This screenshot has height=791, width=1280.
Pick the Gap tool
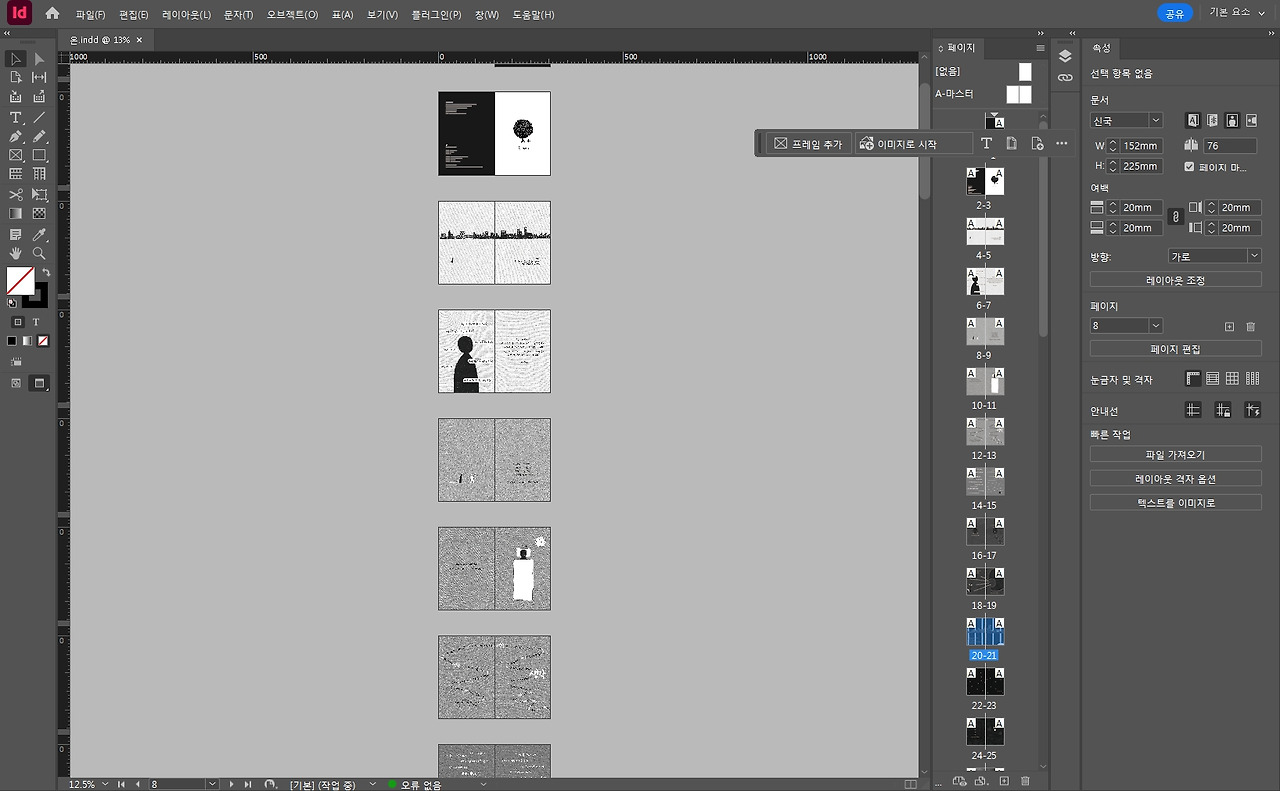(39, 77)
